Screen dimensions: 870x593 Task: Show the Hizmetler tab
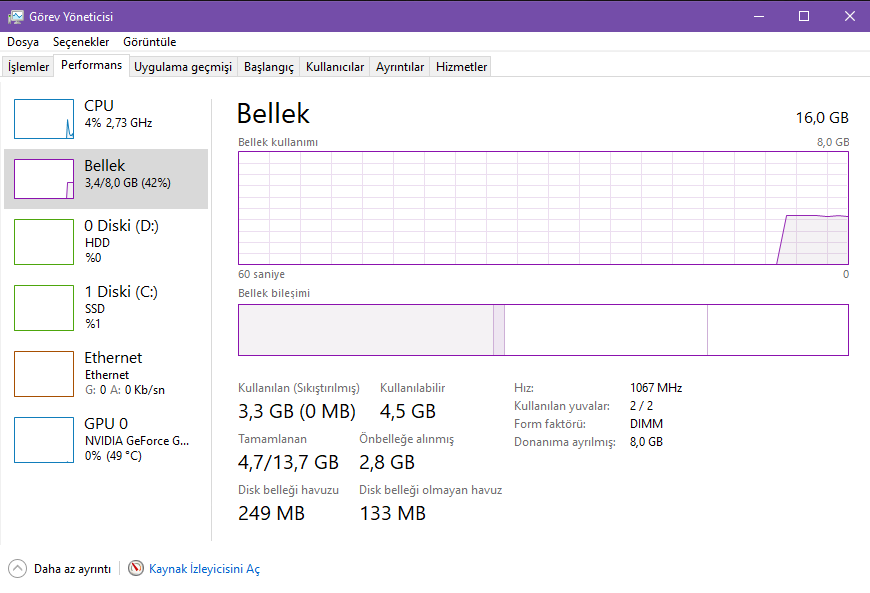tap(462, 67)
